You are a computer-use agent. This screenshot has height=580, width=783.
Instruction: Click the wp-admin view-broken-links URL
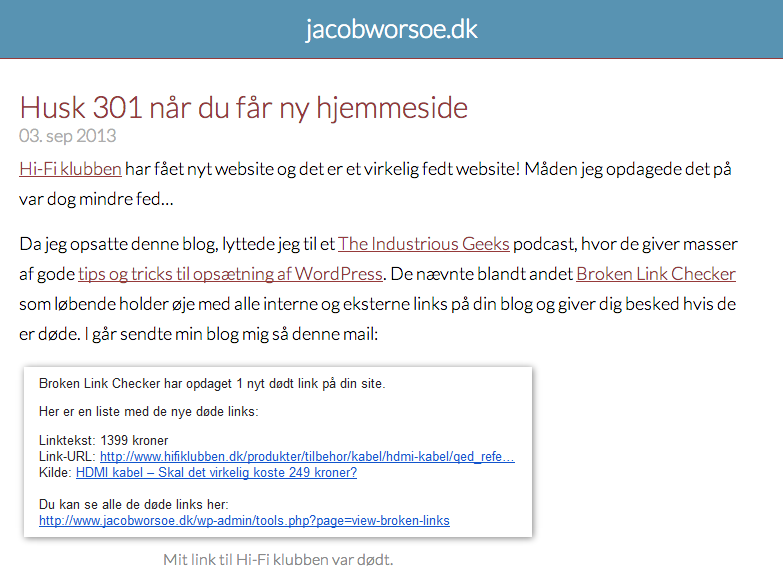(x=244, y=521)
